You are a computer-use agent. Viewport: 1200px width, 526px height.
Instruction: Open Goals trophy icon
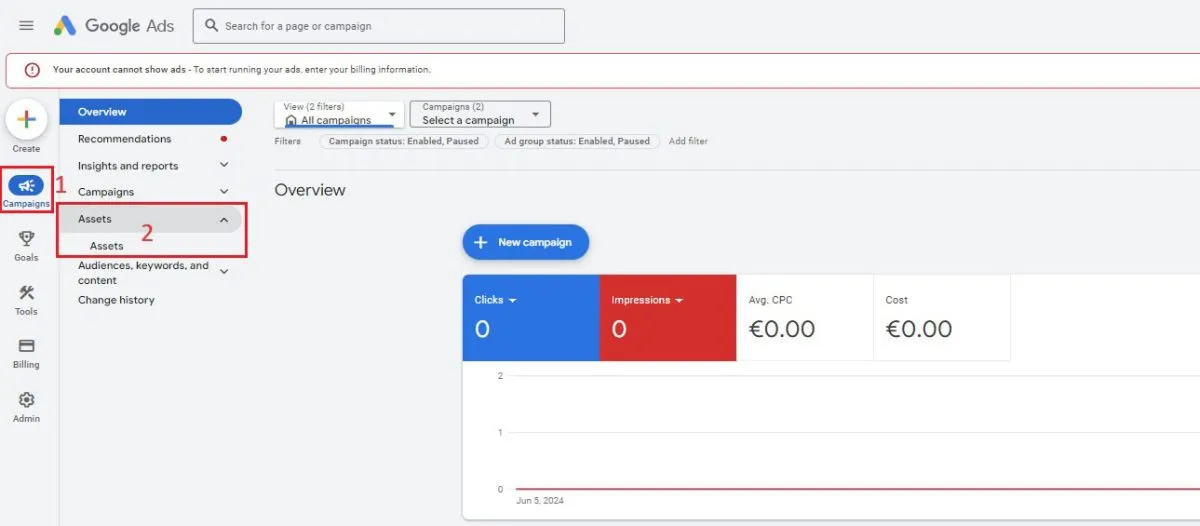26,239
